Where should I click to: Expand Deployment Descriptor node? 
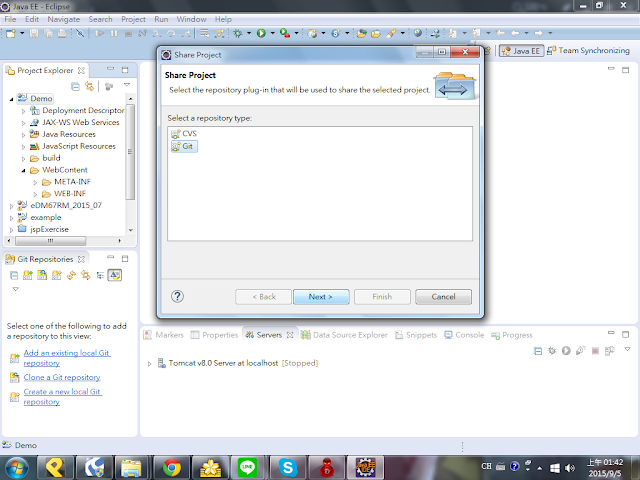click(x=23, y=111)
